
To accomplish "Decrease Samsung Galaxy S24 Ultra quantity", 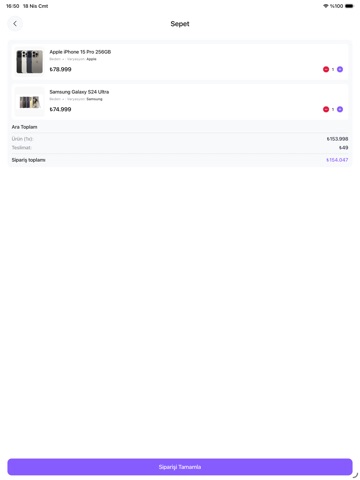I will 326,109.
